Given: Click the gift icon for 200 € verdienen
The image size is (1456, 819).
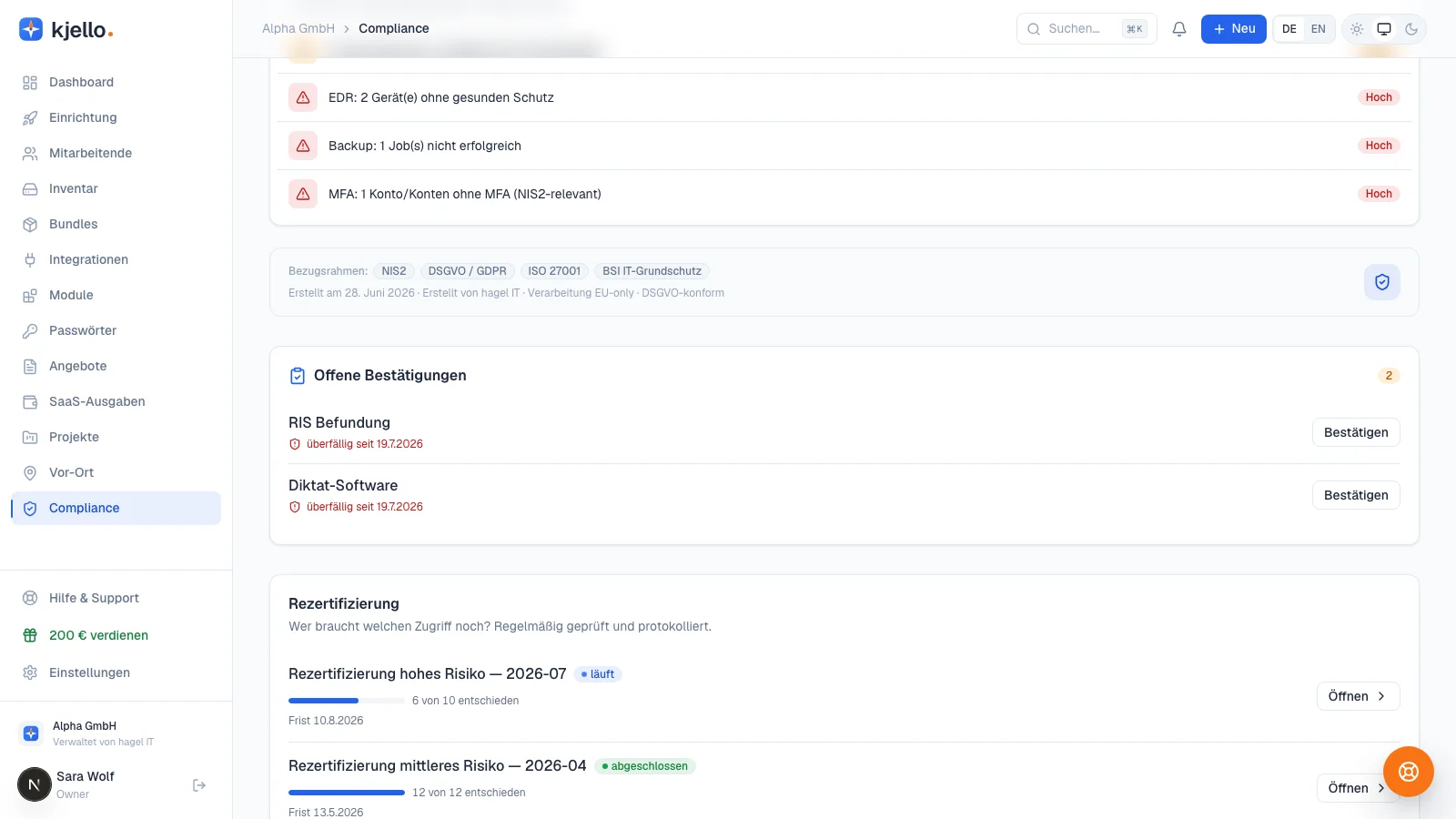Looking at the screenshot, I should [30, 635].
